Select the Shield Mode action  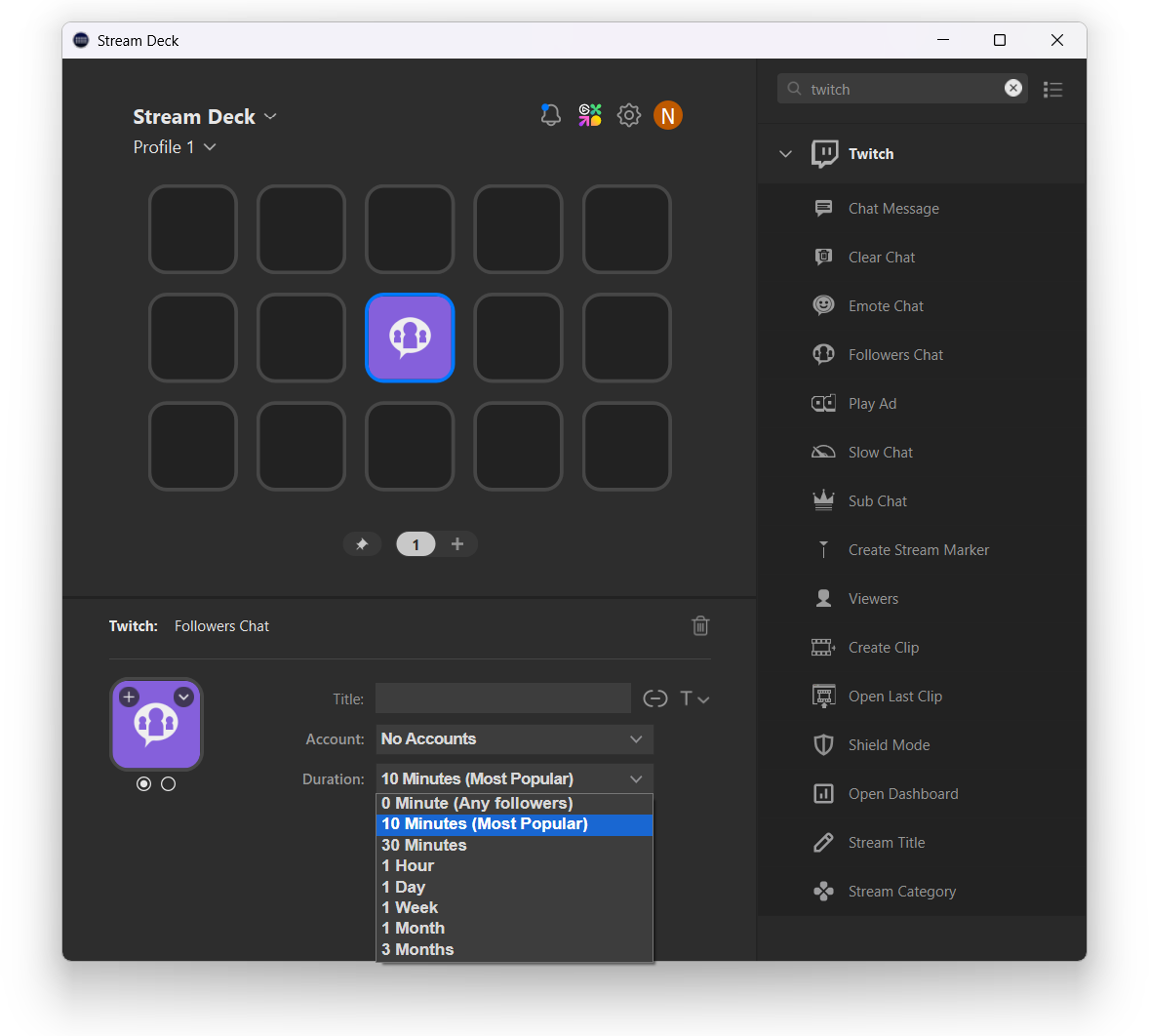889,745
